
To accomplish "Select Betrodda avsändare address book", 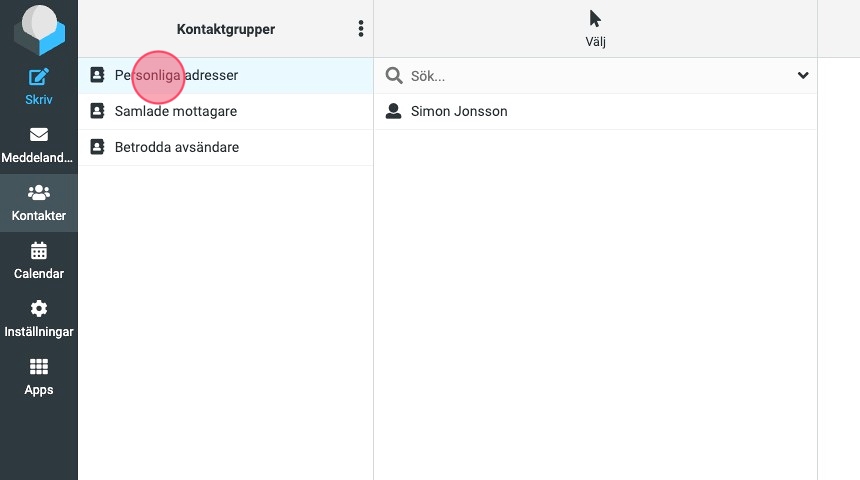I will coord(177,147).
